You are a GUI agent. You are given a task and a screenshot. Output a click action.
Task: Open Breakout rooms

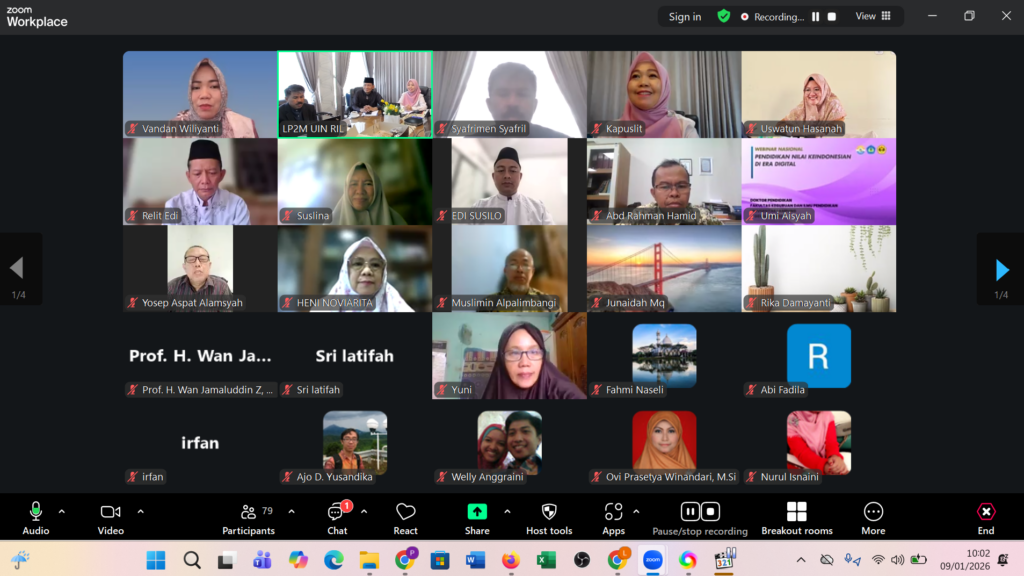[797, 519]
